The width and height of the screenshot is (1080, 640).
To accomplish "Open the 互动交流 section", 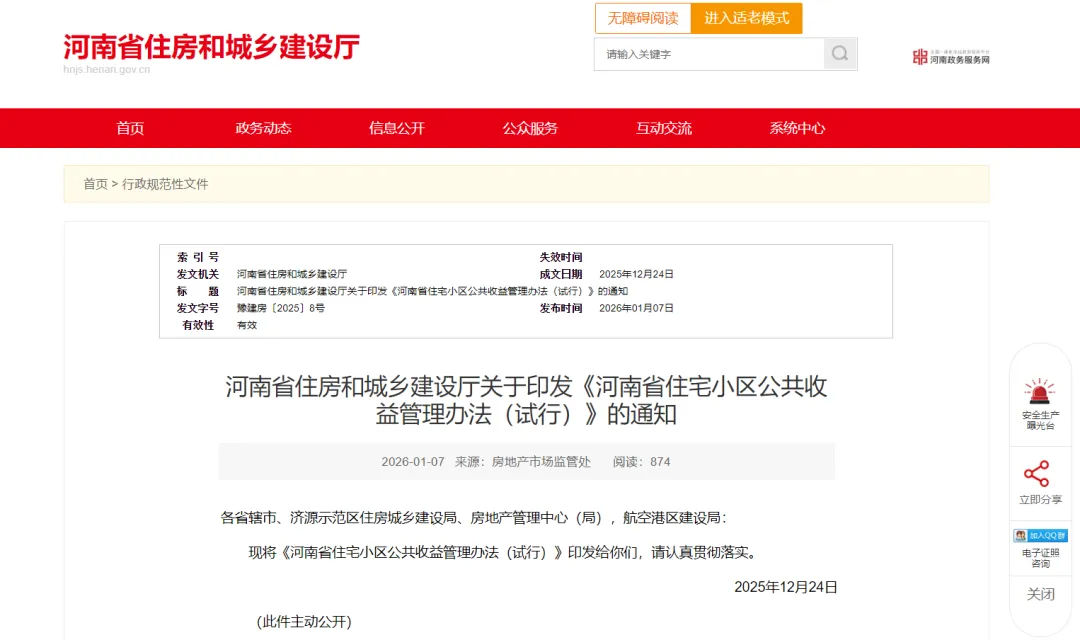I will click(x=664, y=128).
